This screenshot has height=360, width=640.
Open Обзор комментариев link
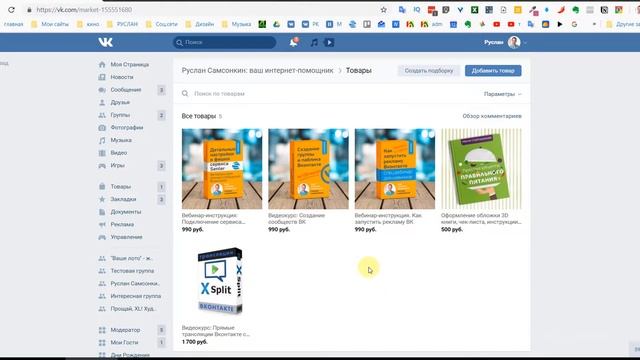tap(492, 116)
